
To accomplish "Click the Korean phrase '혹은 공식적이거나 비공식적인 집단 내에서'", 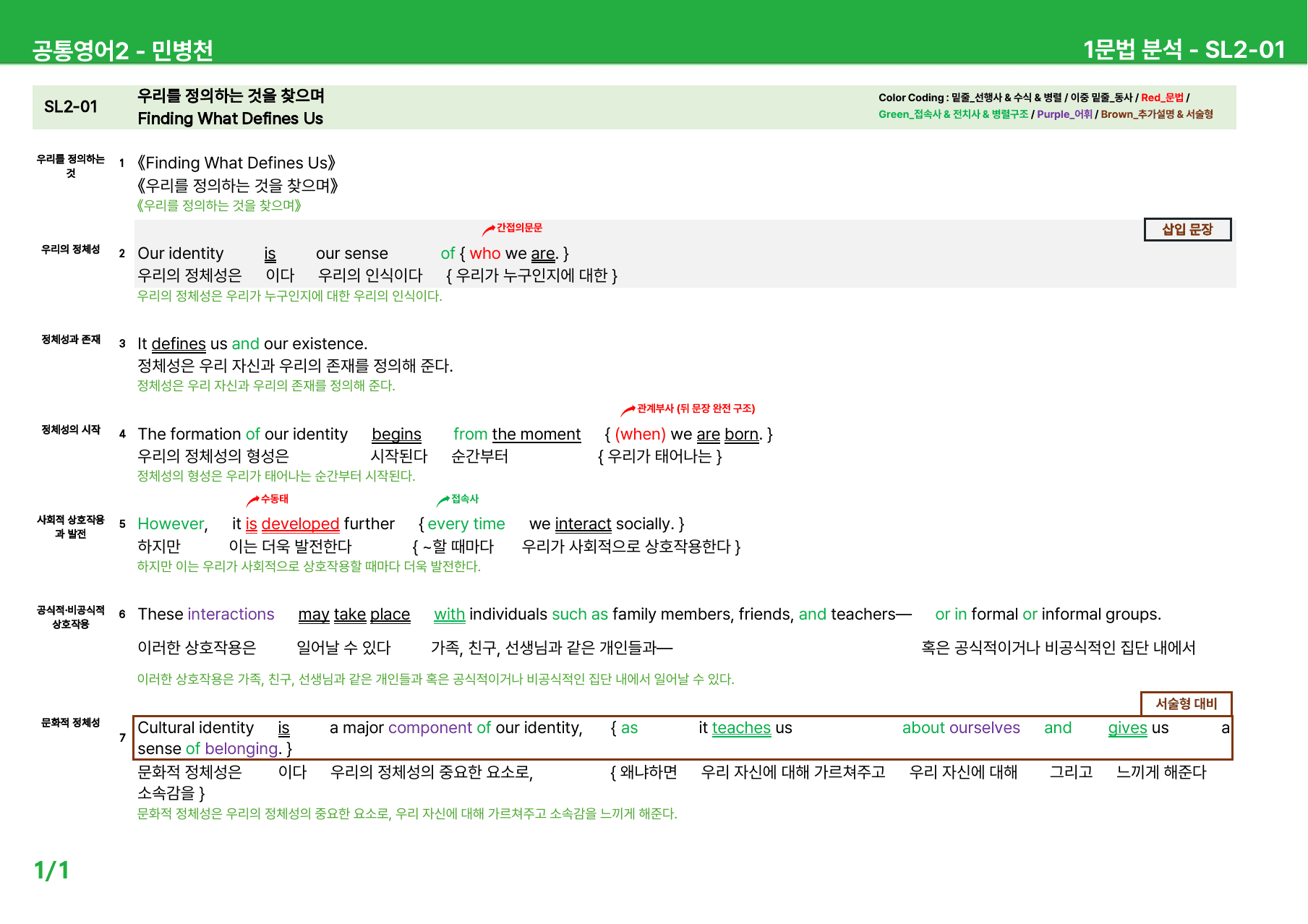I will coord(1058,648).
